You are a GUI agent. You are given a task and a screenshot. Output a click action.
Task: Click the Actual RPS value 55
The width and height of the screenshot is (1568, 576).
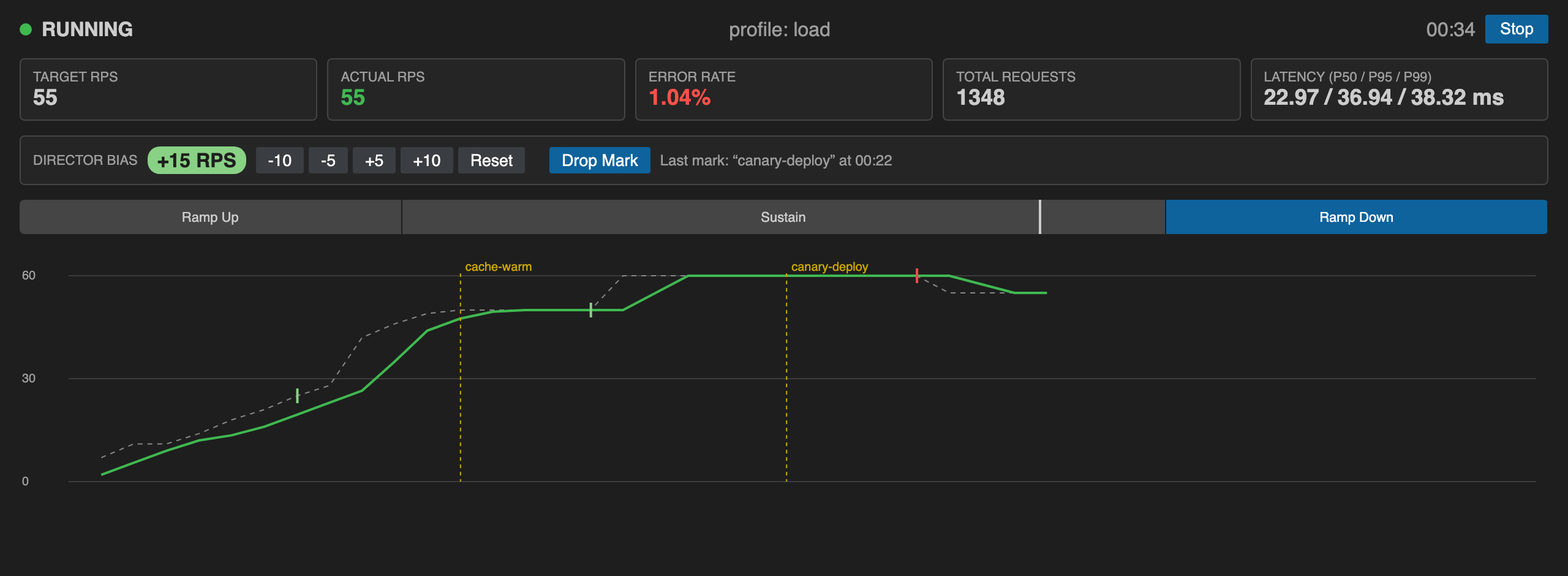(x=353, y=97)
